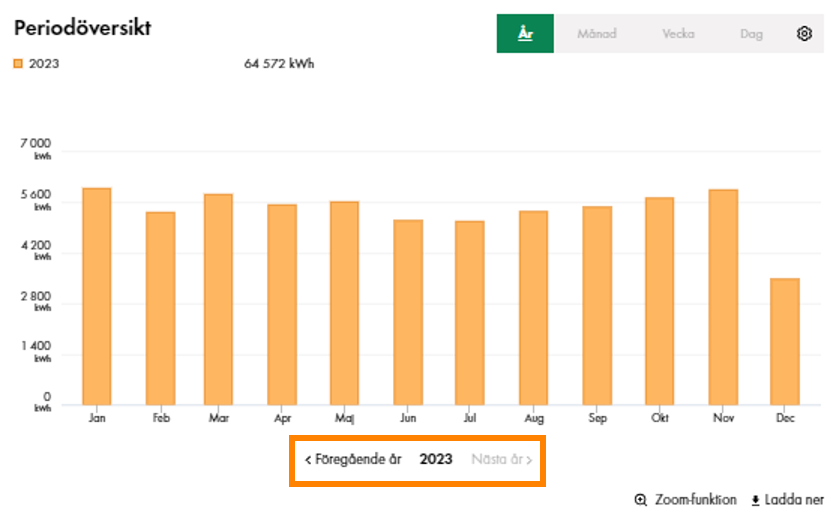Click the 2023 year label between arrows
This screenshot has width=839, height=520.
pyautogui.click(x=436, y=460)
